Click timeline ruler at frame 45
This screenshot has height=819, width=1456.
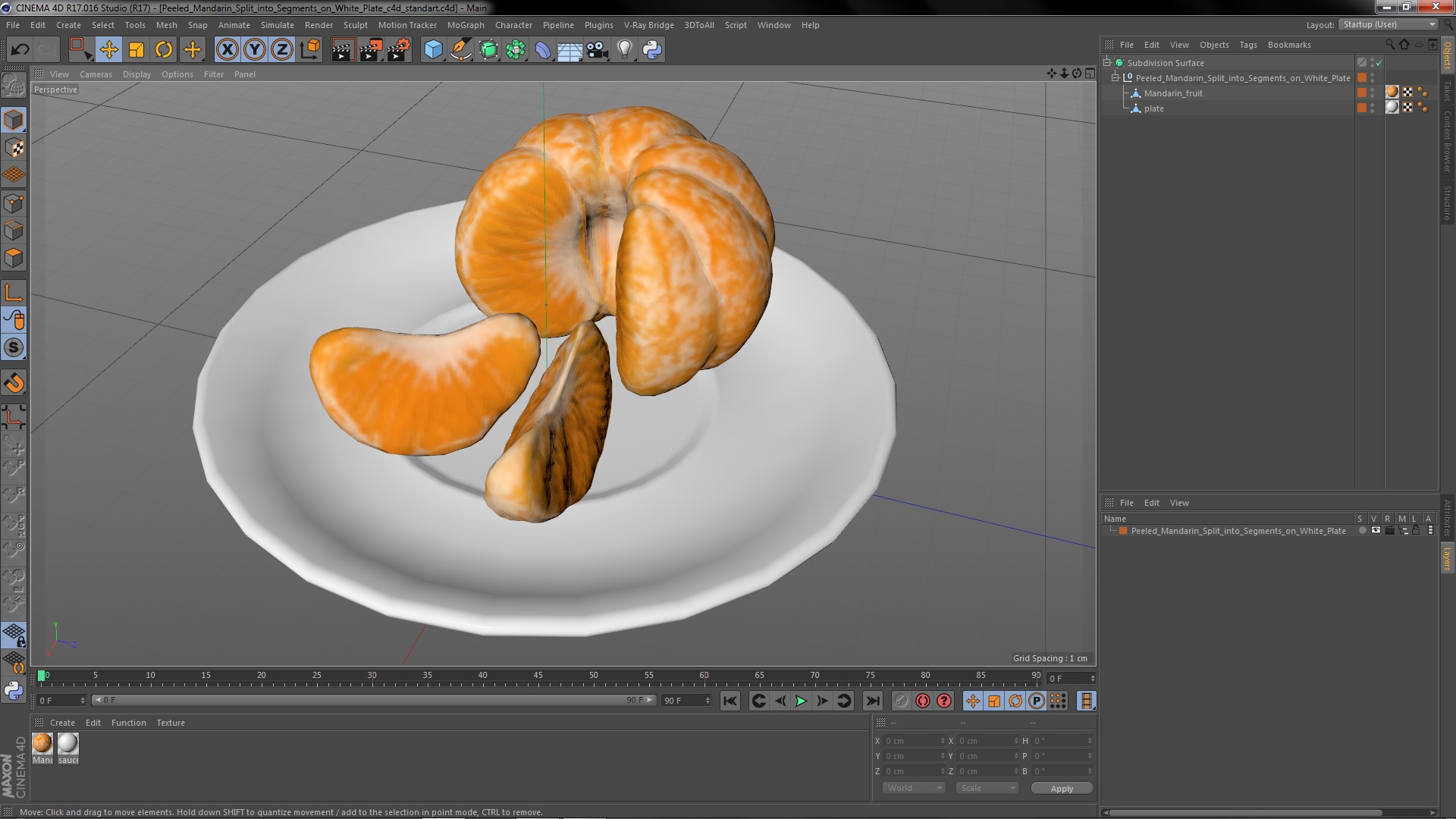click(x=538, y=676)
